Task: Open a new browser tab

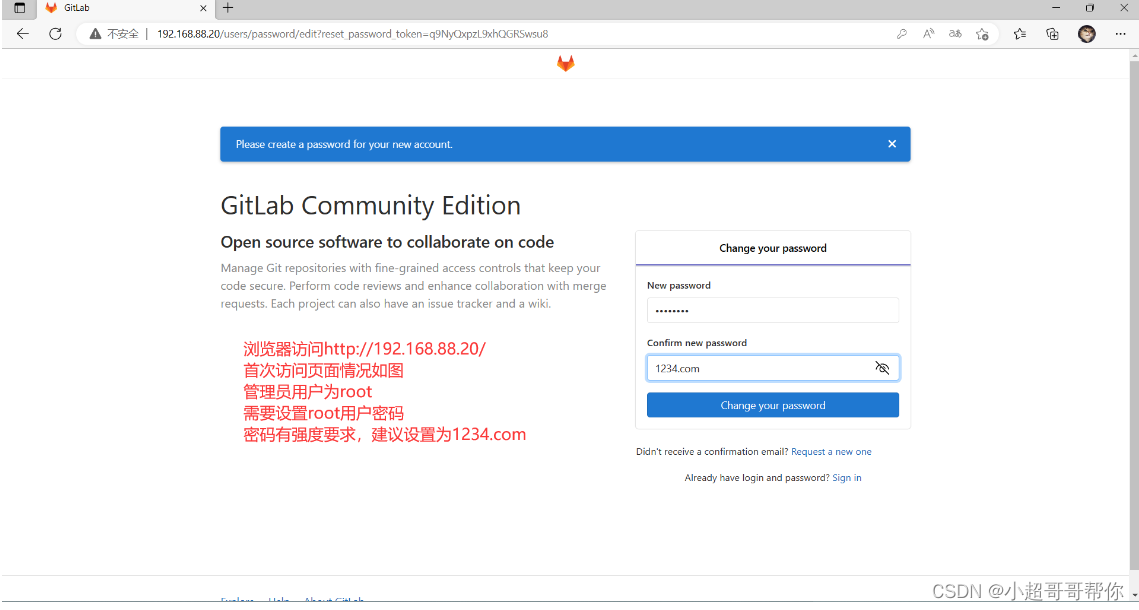Action: (x=226, y=9)
